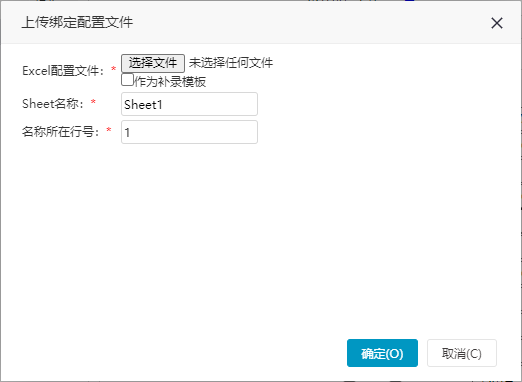Viewport: 522px width, 382px height.
Task: Place cursor after Sheet1 text in field
Action: click(x=163, y=105)
